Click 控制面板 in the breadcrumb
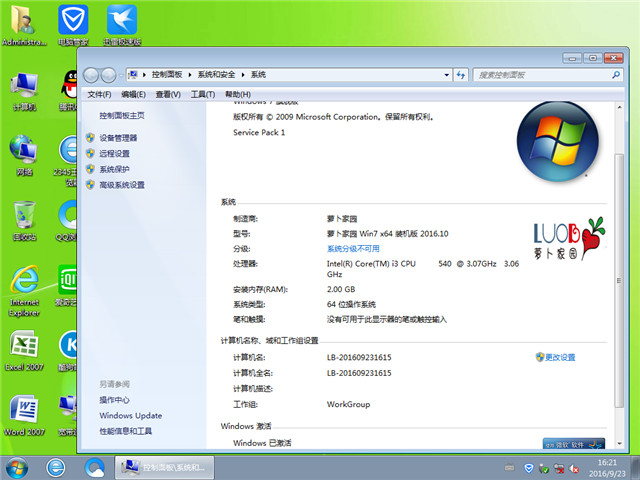This screenshot has width=640, height=480. 167,74
